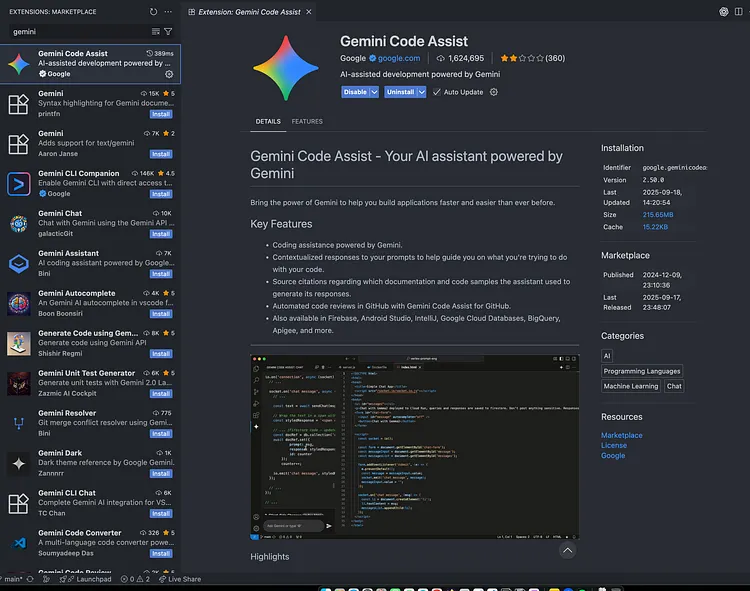Clear extensions search results icon

tap(155, 32)
